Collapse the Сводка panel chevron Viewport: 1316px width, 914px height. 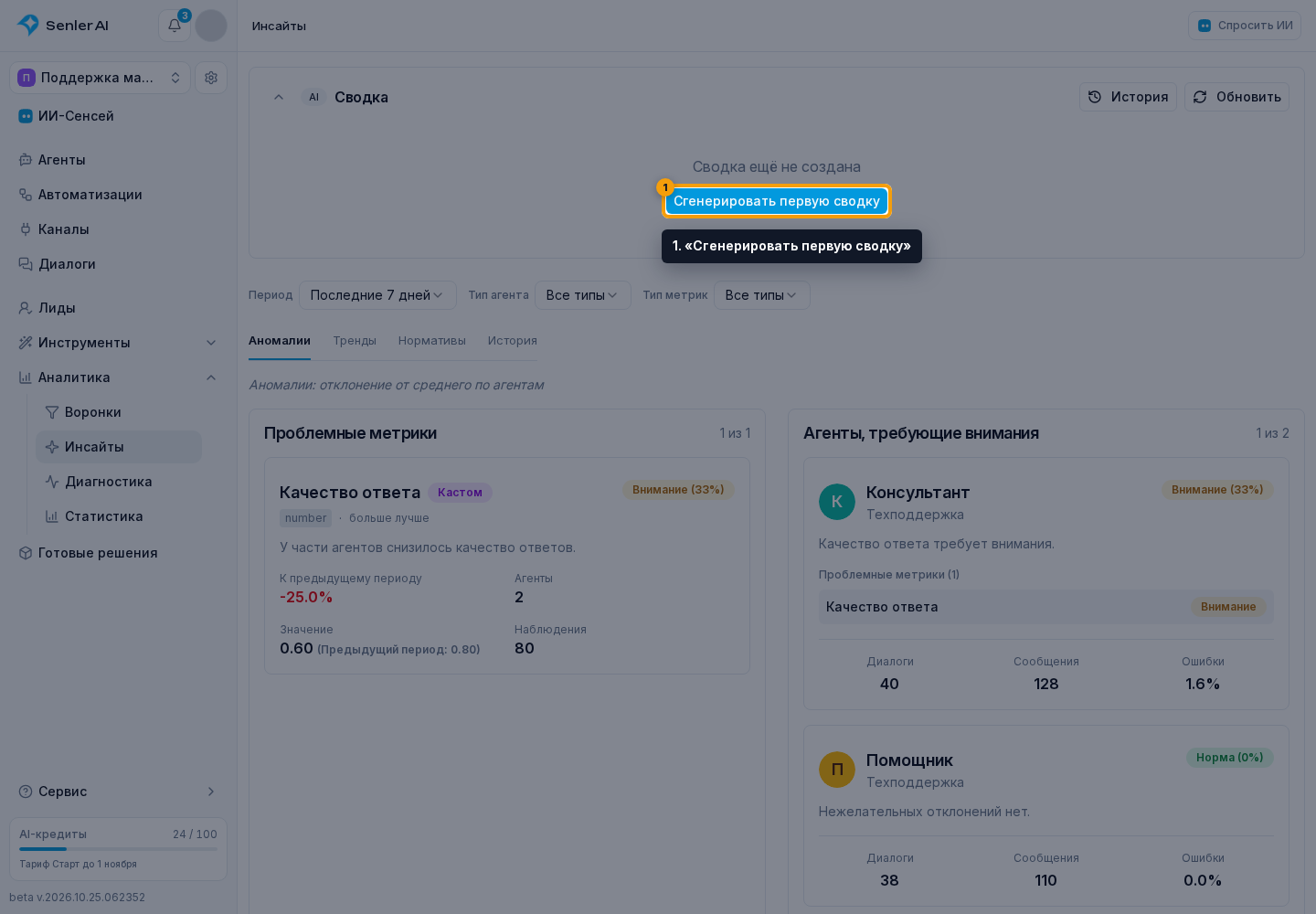(279, 97)
